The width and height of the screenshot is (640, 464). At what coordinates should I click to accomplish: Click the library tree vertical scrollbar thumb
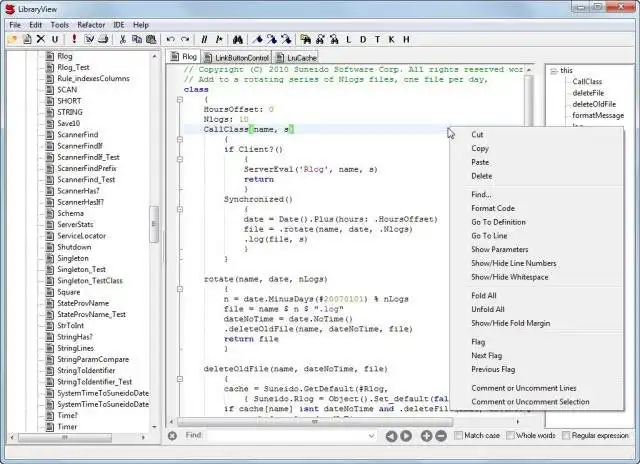click(154, 224)
